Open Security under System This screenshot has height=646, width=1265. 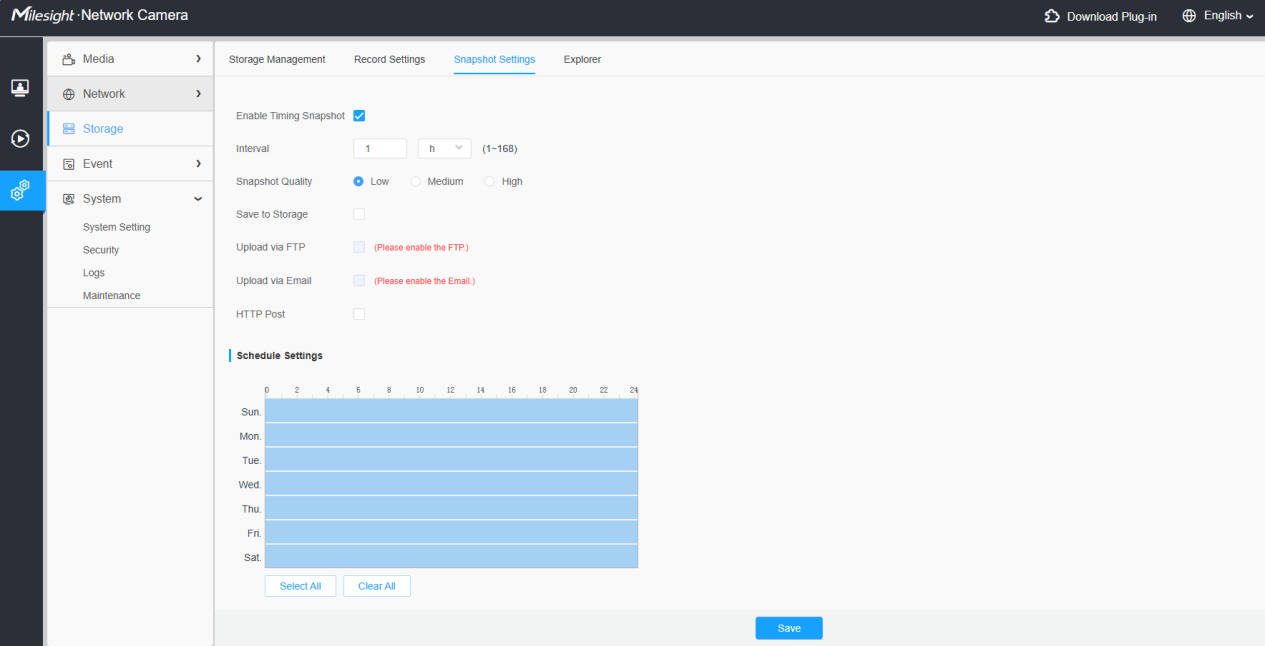[101, 250]
